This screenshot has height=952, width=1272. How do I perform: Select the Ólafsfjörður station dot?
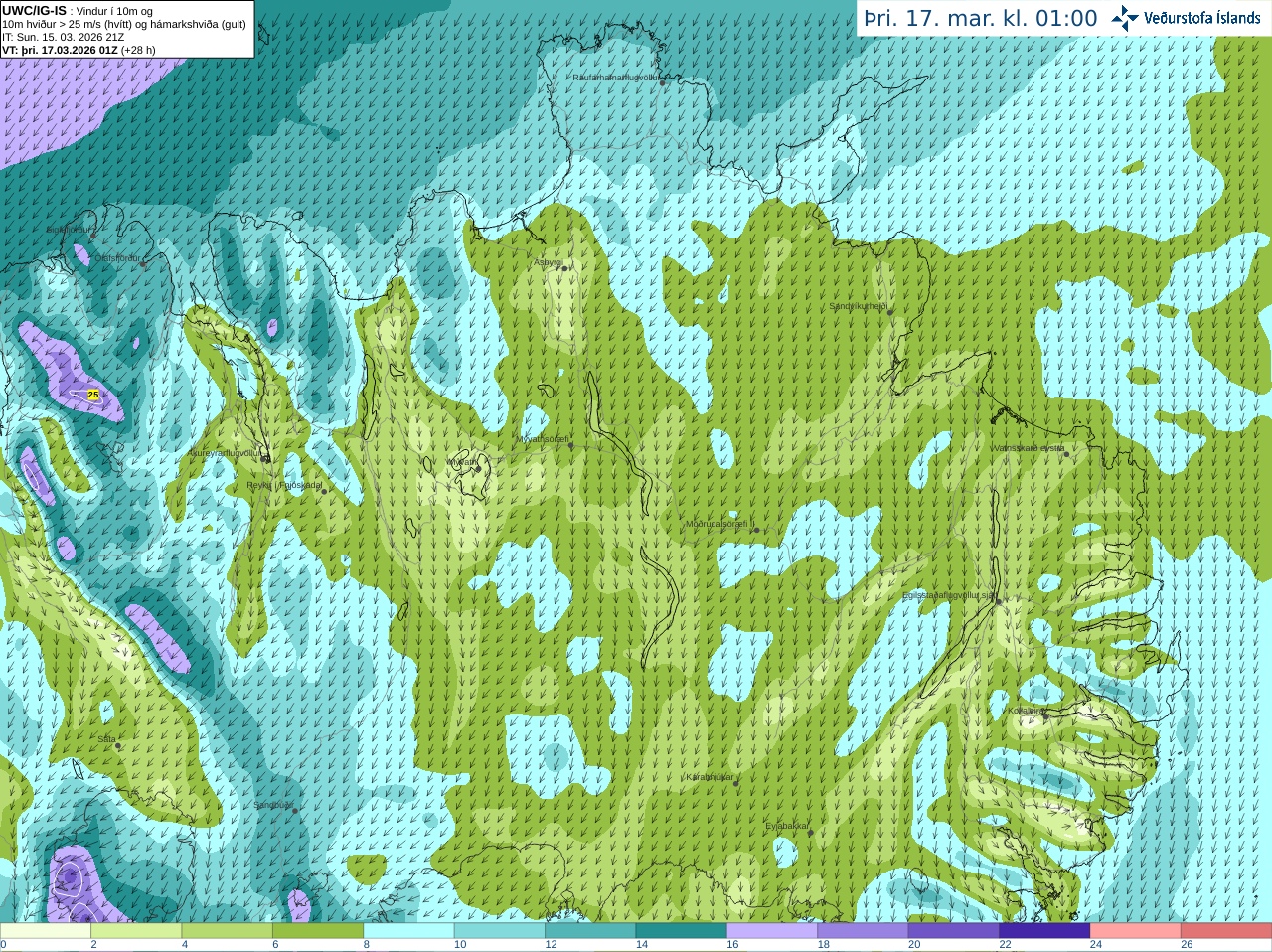tap(142, 264)
